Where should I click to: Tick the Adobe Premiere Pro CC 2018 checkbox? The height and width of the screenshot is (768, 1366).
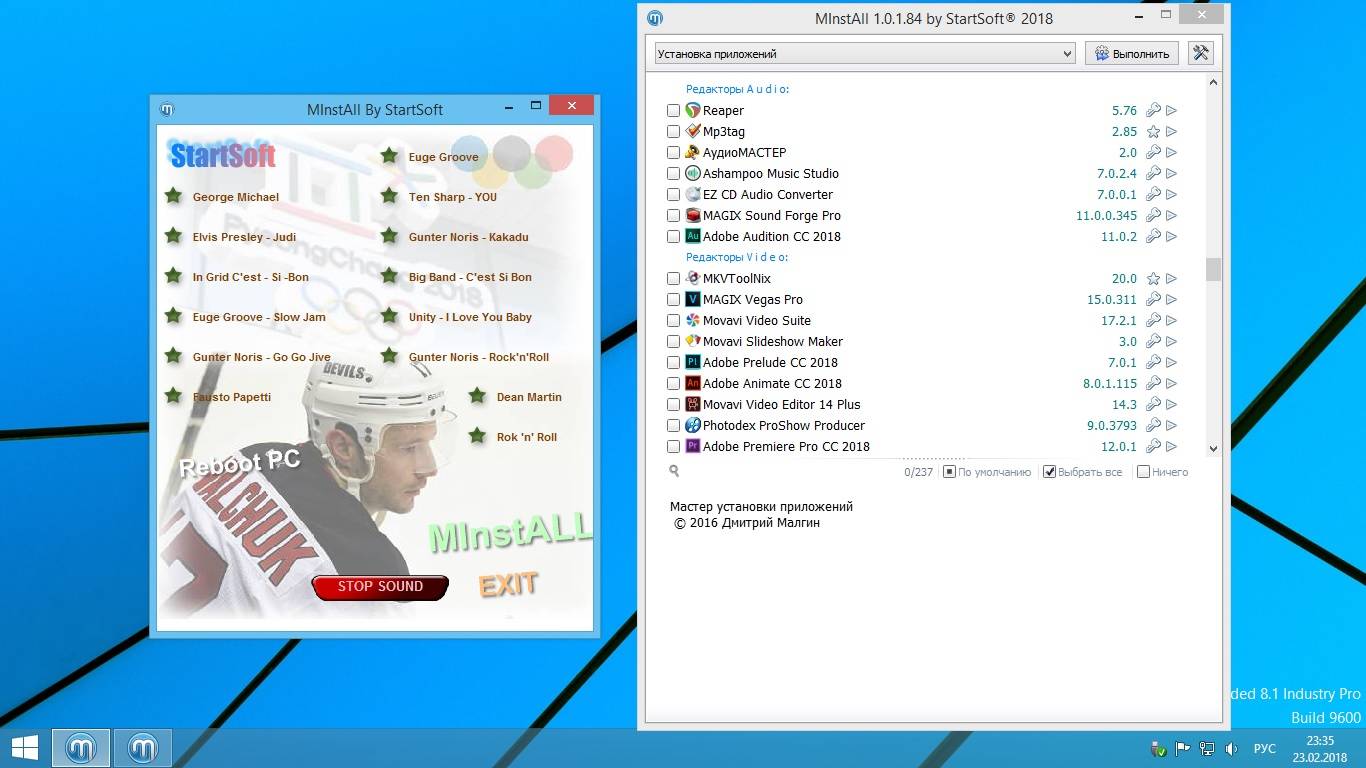click(x=673, y=447)
